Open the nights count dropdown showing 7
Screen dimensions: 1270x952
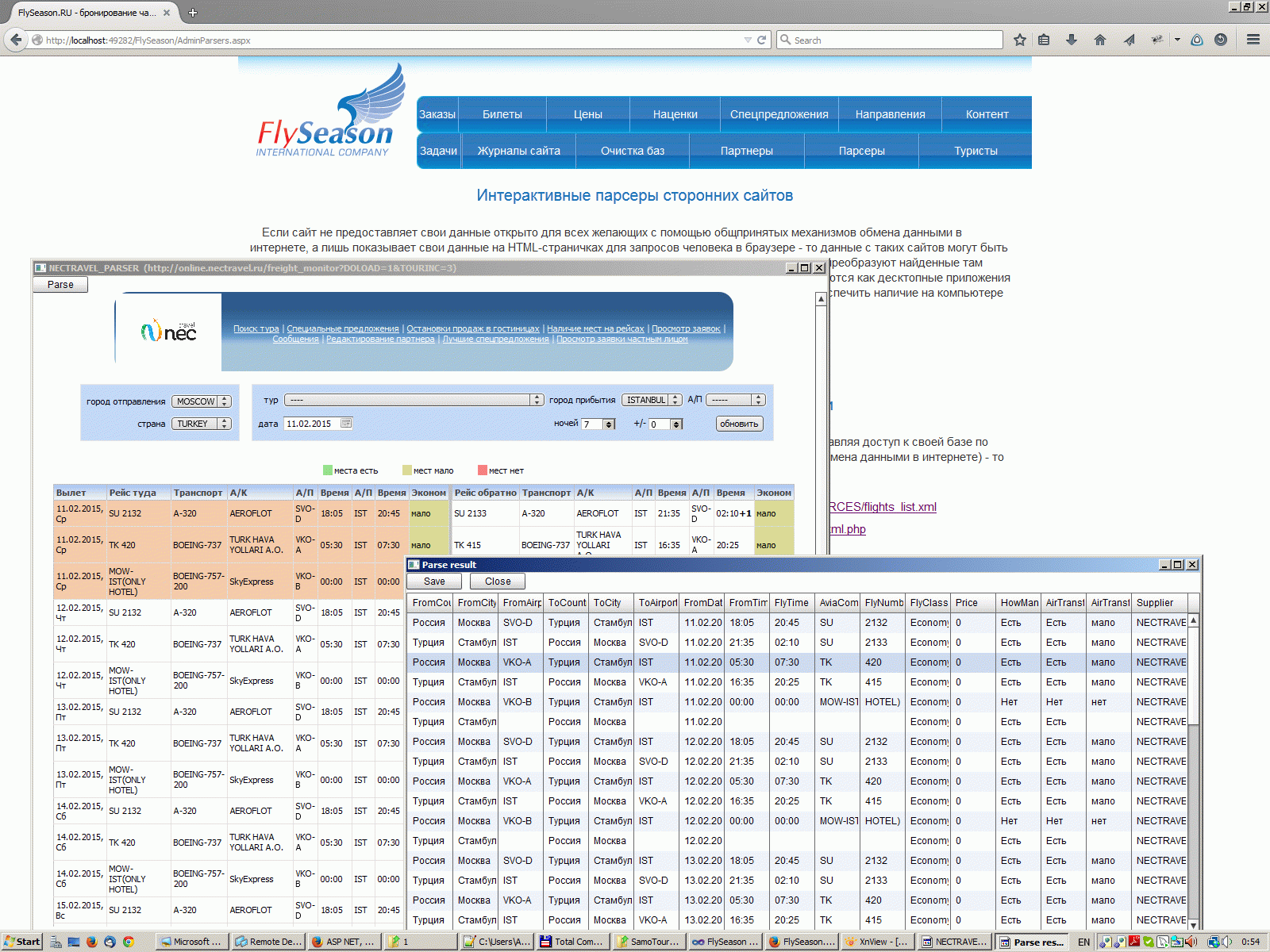point(598,424)
